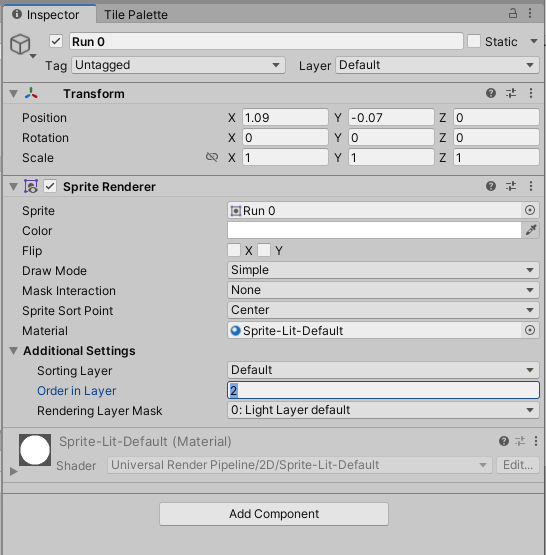Open Sprite Renderer kebab menu
Viewport: 546px width, 555px height.
[531, 186]
